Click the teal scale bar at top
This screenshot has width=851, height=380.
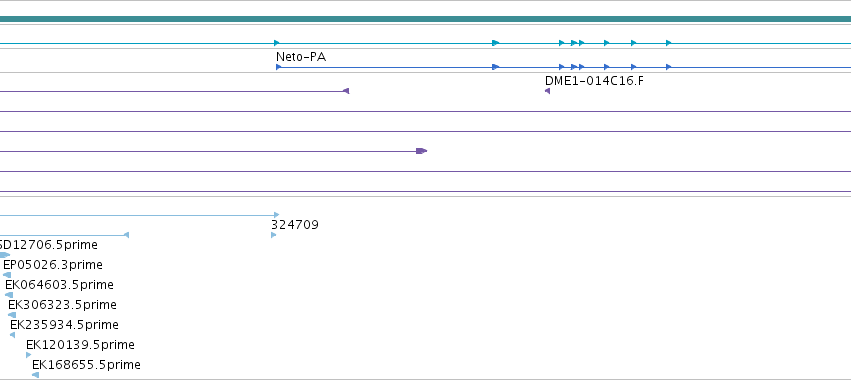coord(426,19)
